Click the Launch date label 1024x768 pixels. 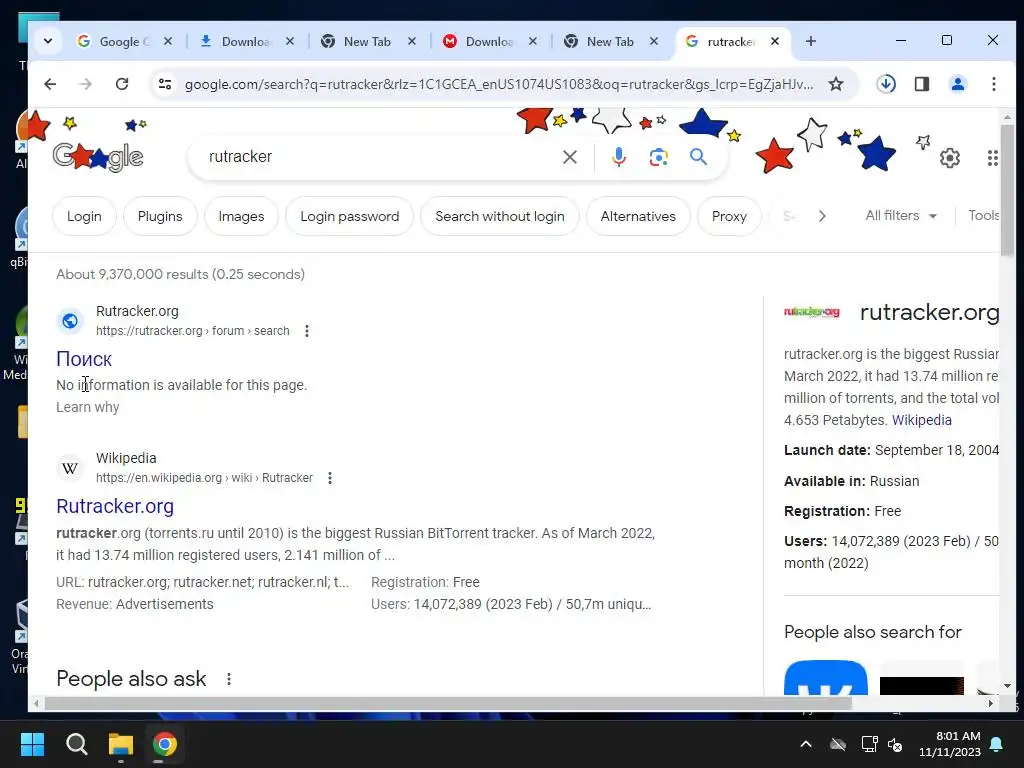click(827, 450)
